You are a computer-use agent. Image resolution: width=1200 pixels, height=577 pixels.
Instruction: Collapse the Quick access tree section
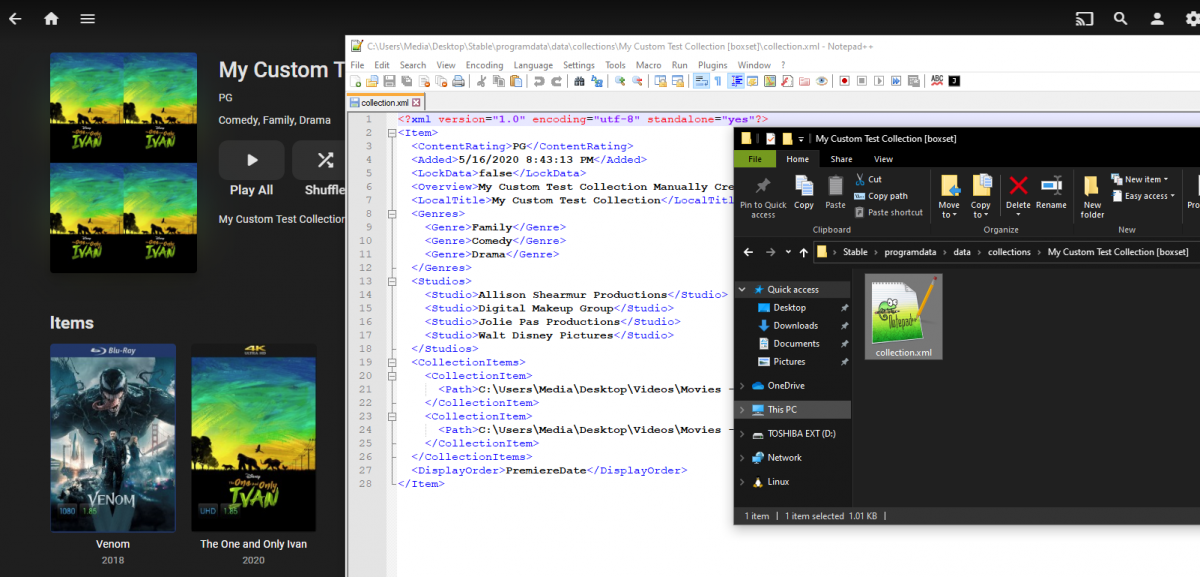click(x=742, y=290)
